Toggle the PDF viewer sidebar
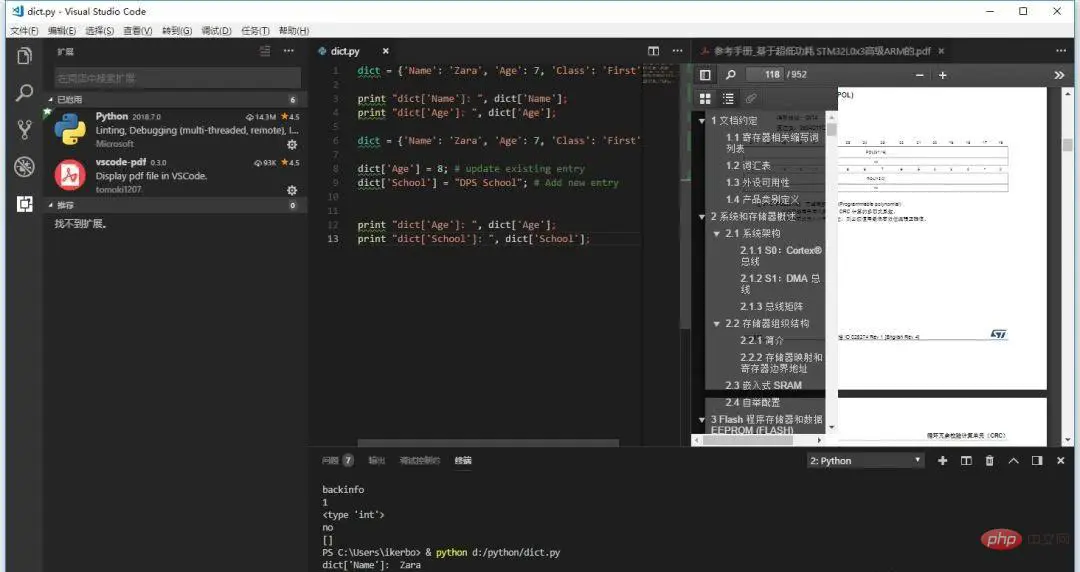The width and height of the screenshot is (1080, 572). [705, 75]
